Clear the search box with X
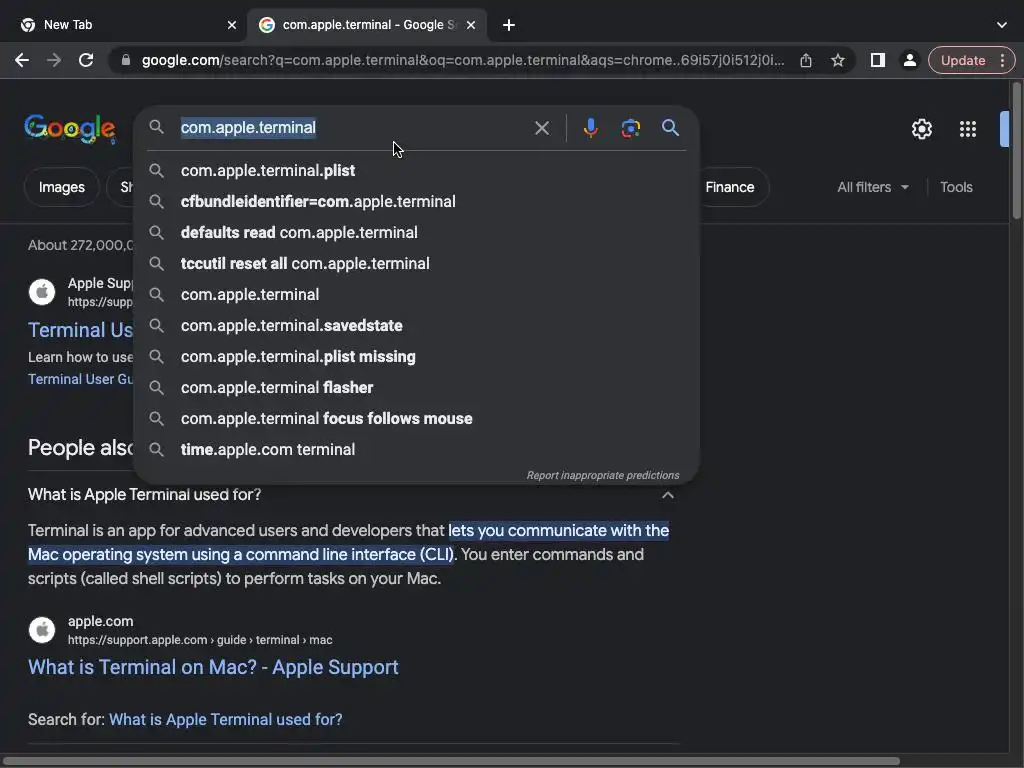 pos(541,128)
